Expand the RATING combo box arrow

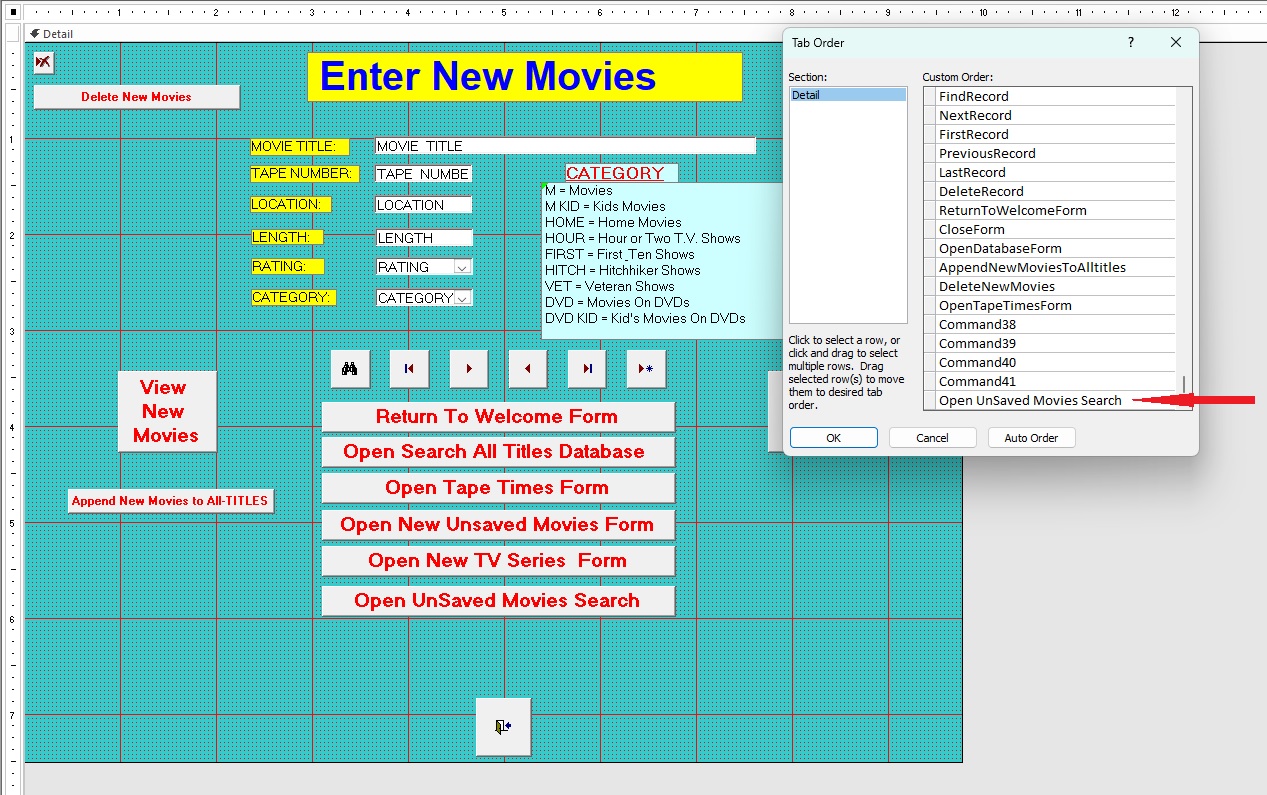(x=462, y=267)
